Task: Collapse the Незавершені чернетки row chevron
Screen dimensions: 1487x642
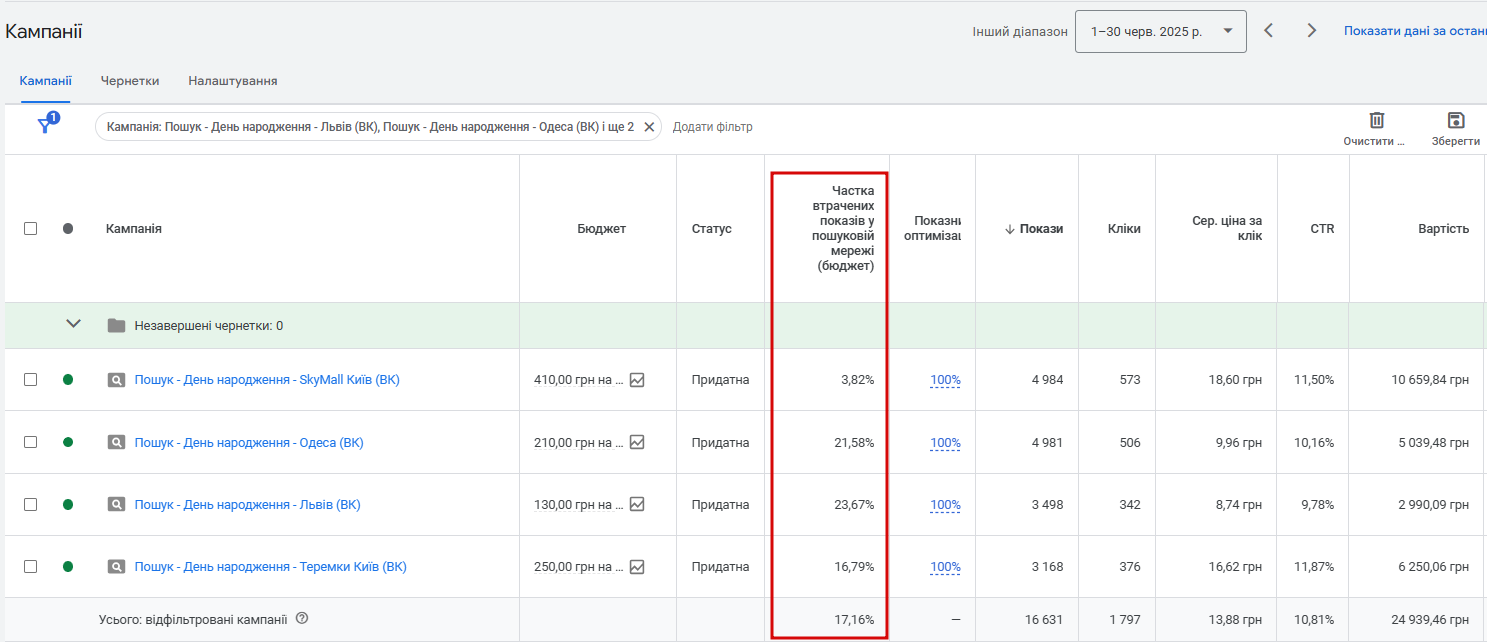Action: tap(73, 324)
